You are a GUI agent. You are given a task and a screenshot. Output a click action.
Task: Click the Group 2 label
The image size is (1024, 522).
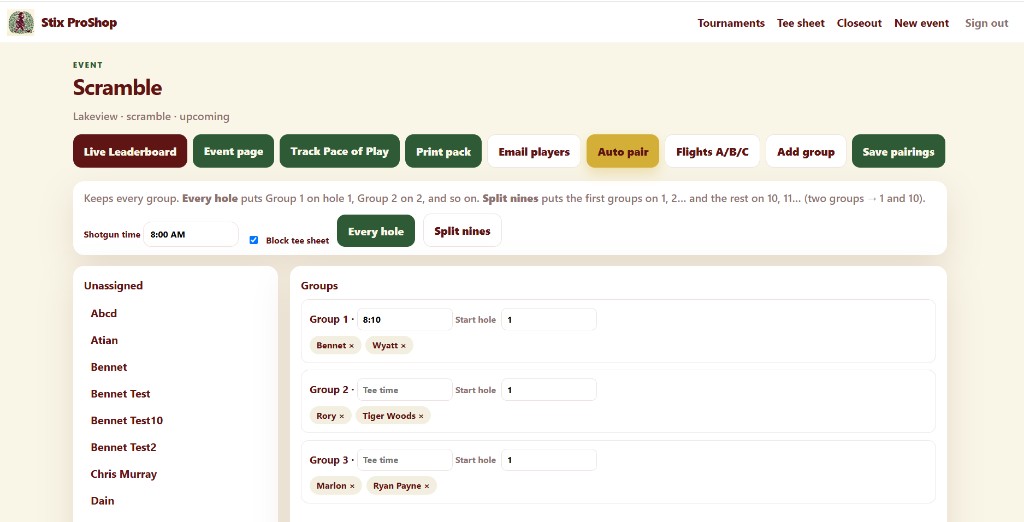click(328, 389)
